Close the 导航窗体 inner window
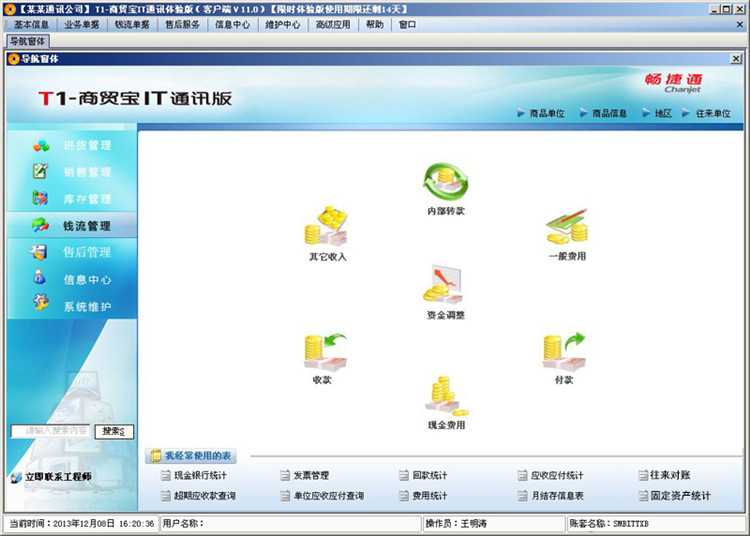Image resolution: width=750 pixels, height=536 pixels. [x=736, y=59]
